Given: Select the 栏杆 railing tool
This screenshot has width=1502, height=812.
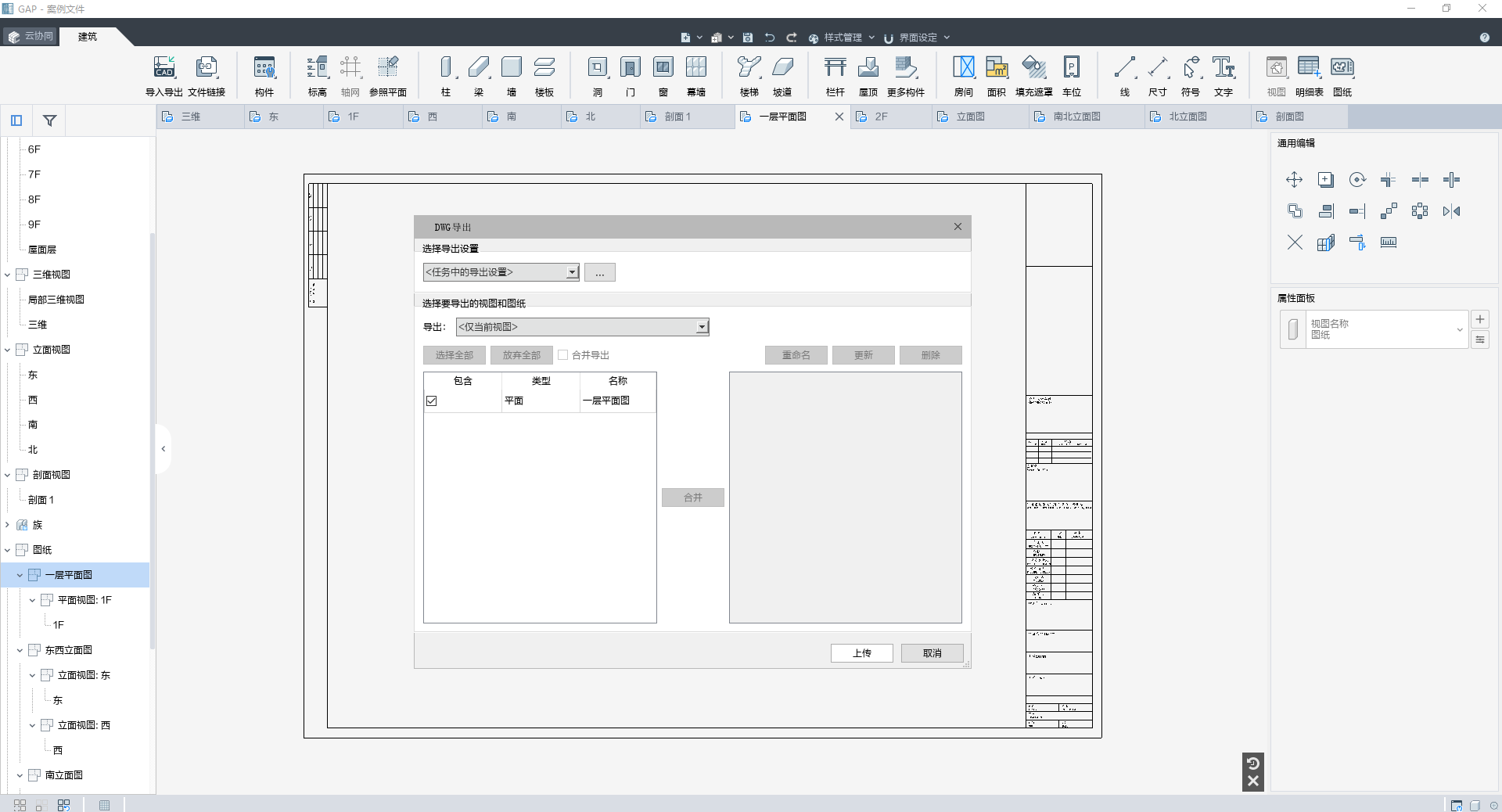Looking at the screenshot, I should (x=835, y=76).
